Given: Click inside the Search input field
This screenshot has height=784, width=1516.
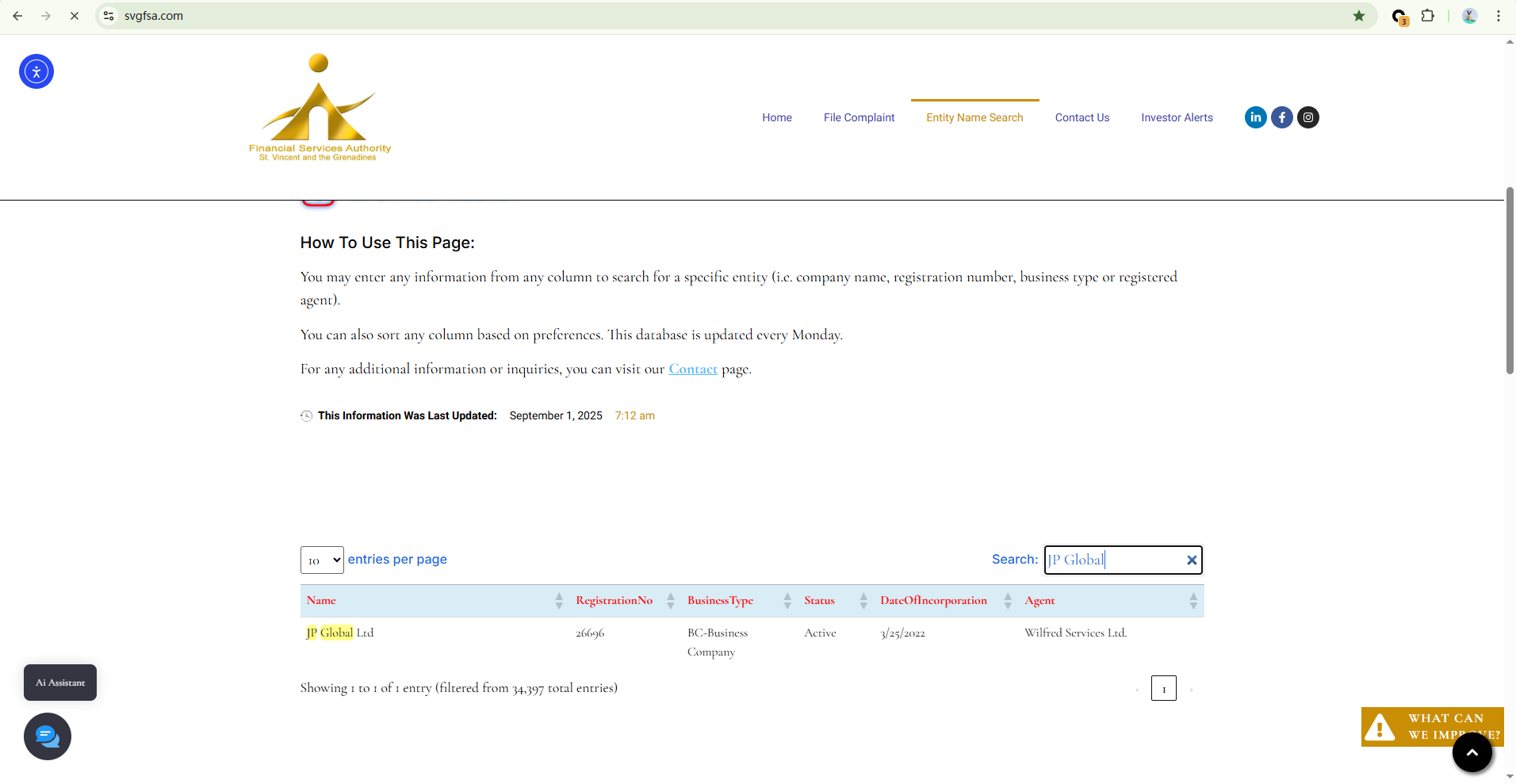Looking at the screenshot, I should coord(1114,560).
